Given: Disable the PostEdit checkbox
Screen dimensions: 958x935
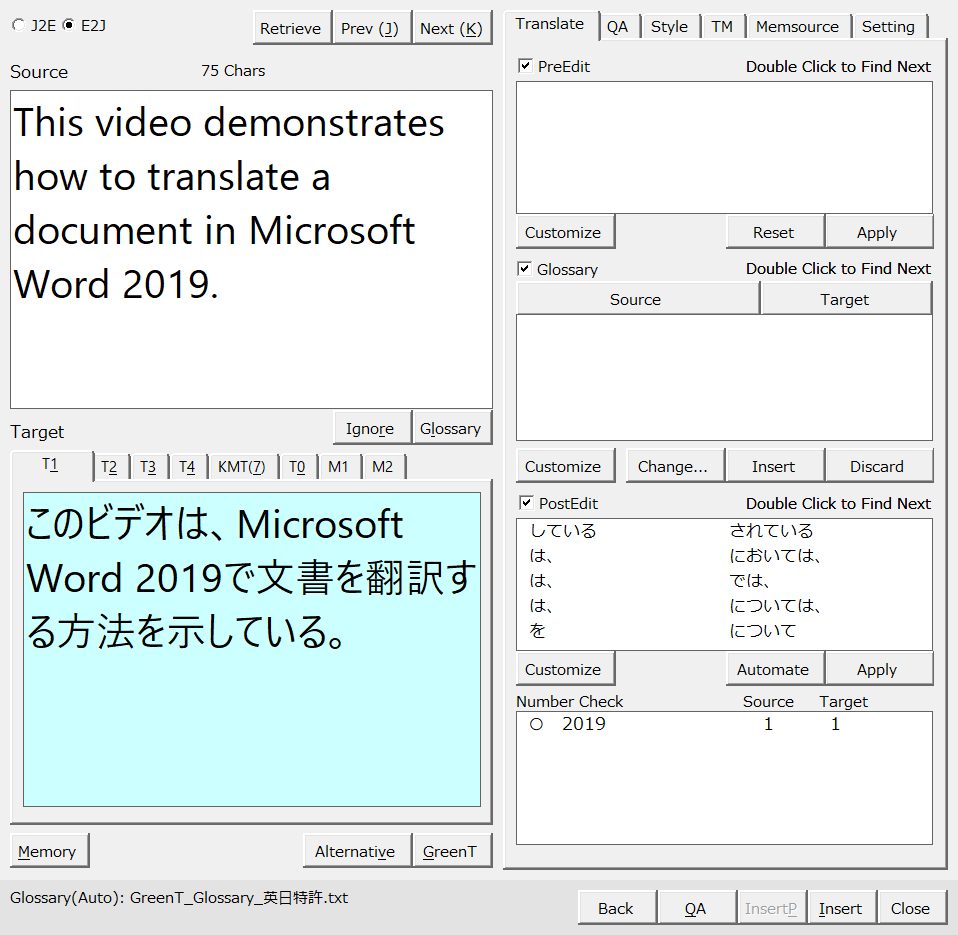Looking at the screenshot, I should (525, 503).
